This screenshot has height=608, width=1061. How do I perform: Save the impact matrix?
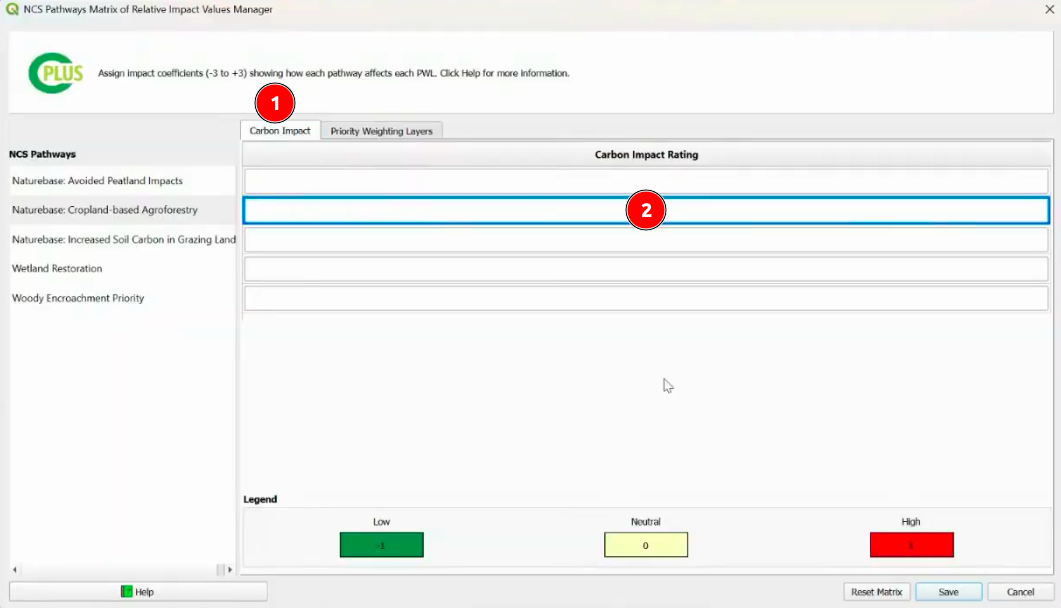point(948,592)
